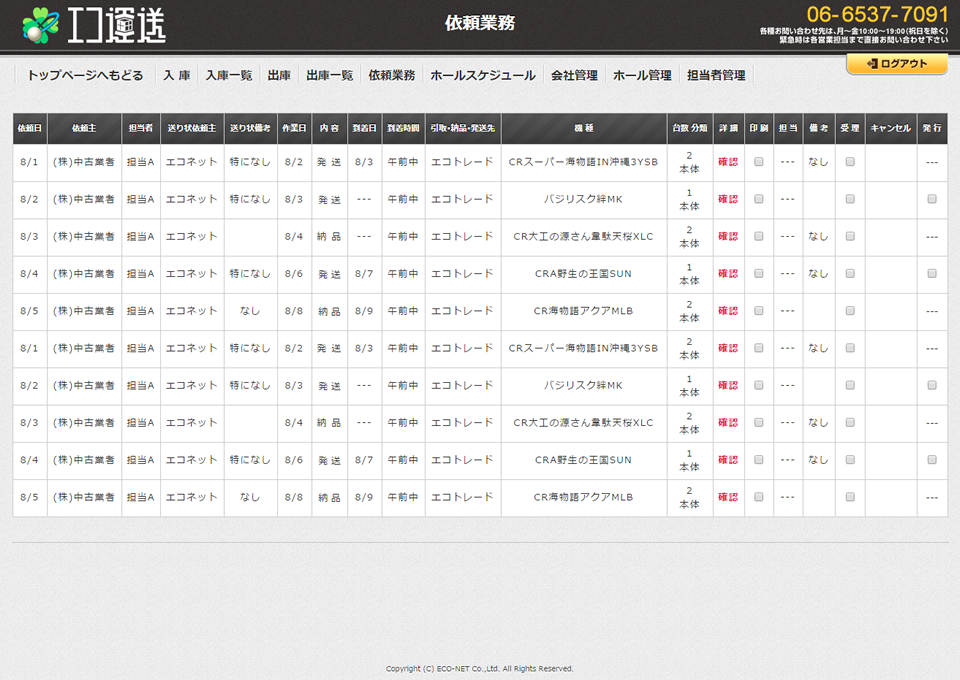
Task: Tick the 受理 checkbox in the second 8/2 row
Action: [850, 385]
